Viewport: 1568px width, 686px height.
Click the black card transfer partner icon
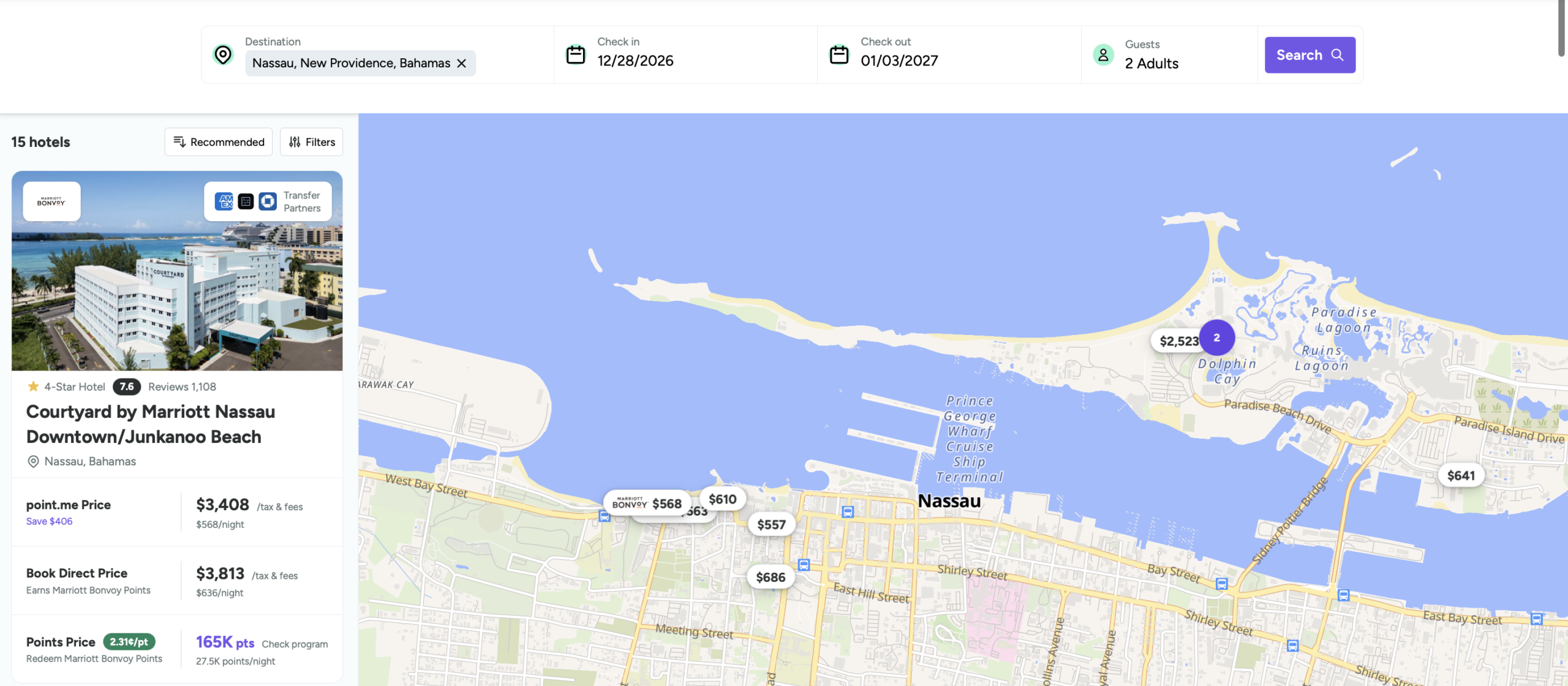tap(246, 201)
